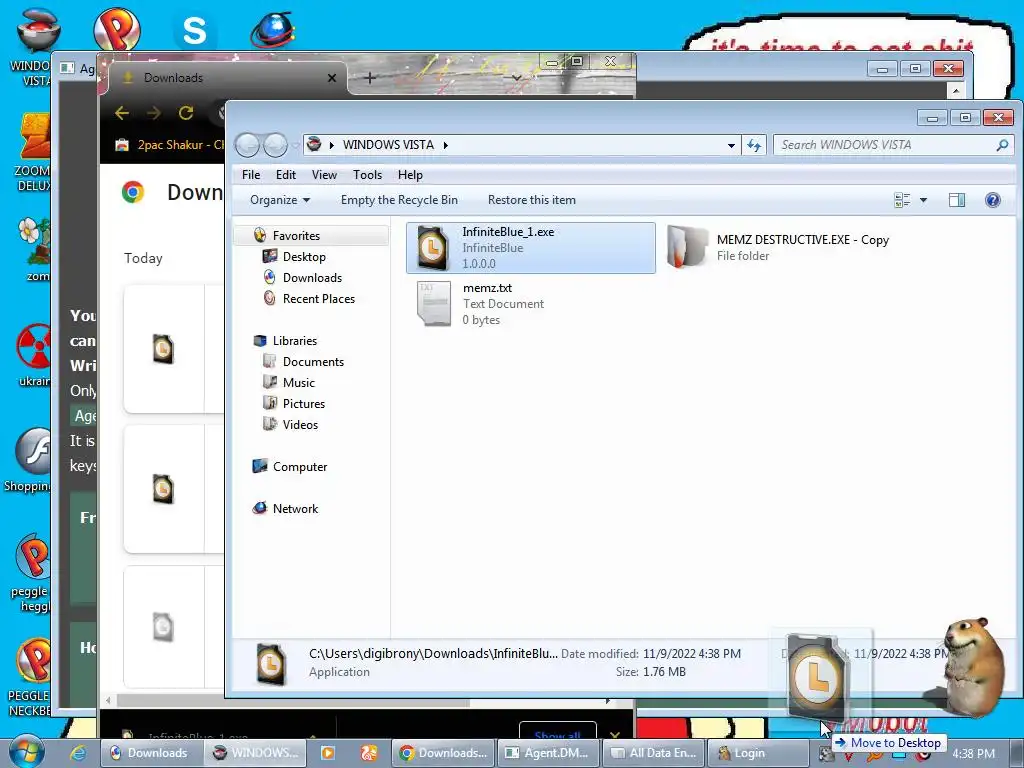Expand the Organize dropdown
1024x768 pixels.
click(280, 200)
